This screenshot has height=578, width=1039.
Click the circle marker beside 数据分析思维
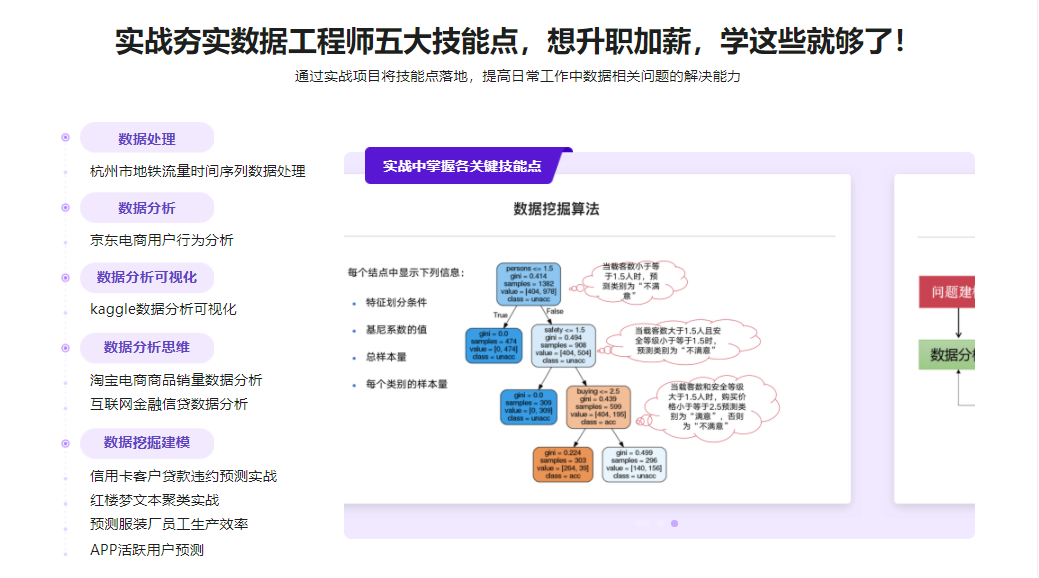tap(65, 347)
